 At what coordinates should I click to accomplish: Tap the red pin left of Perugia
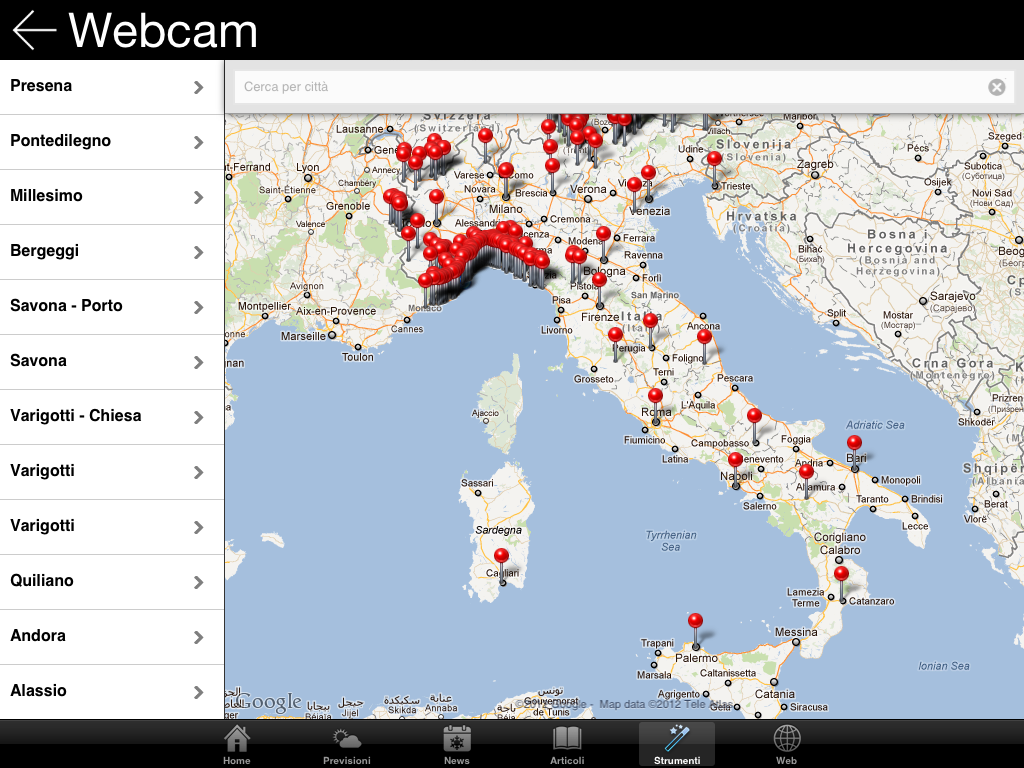click(x=615, y=334)
